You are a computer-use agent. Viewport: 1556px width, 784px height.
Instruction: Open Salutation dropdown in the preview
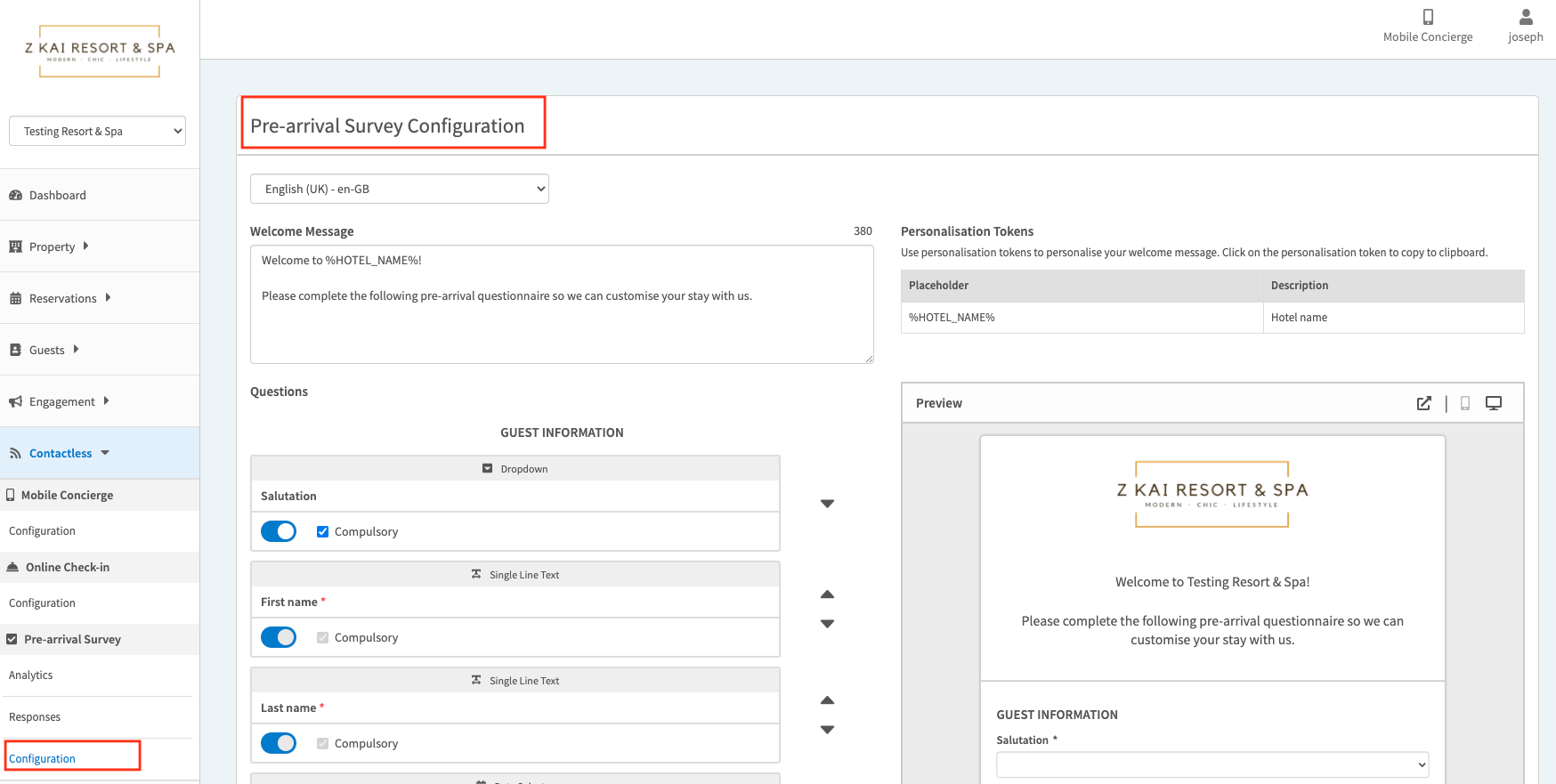click(1212, 764)
